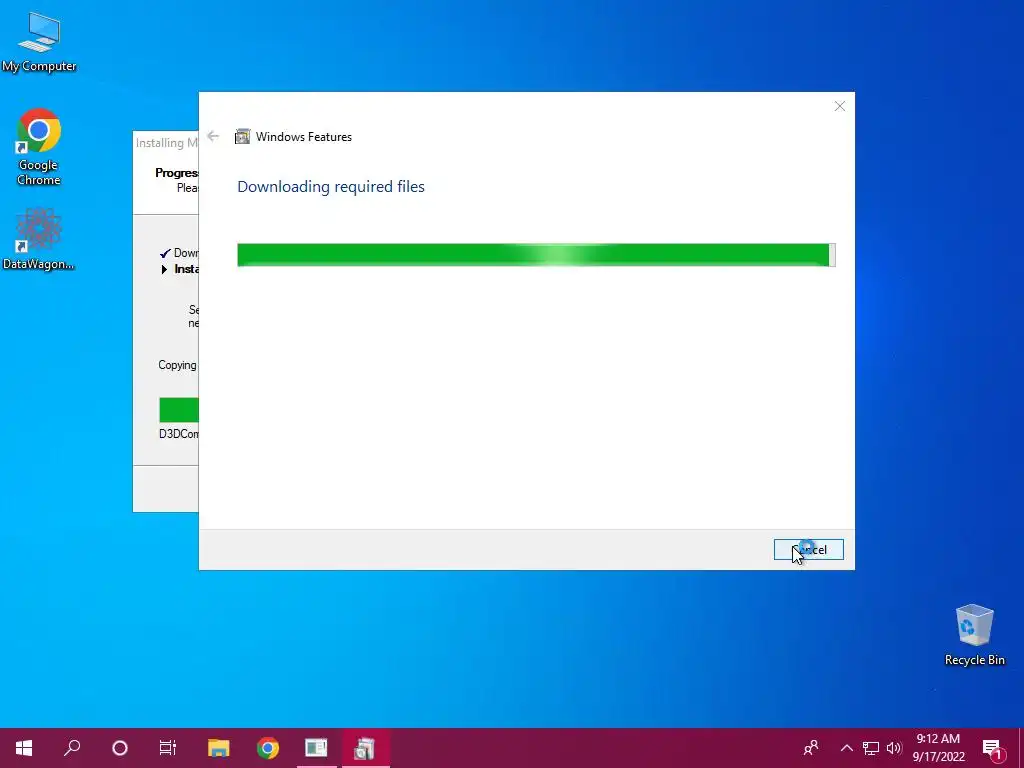Screen dimensions: 1024x768
Task: Open the volume control tray icon
Action: click(x=894, y=748)
